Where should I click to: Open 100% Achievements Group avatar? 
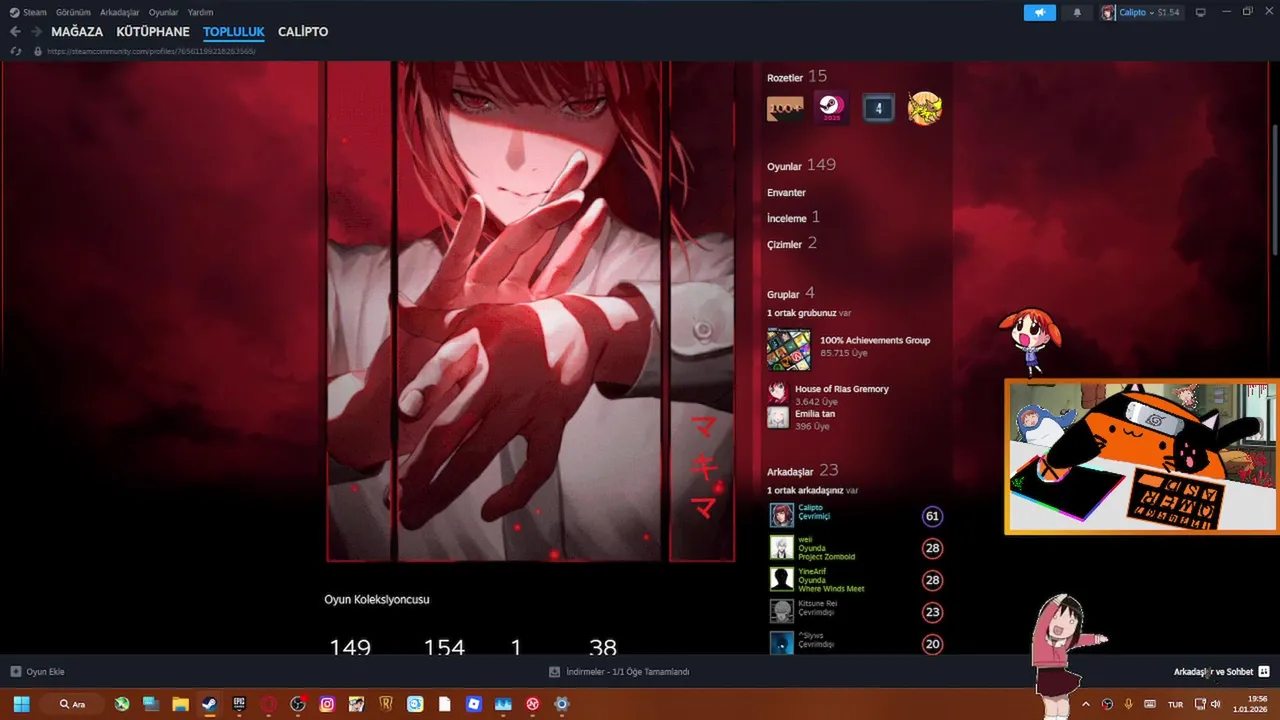tap(788, 349)
